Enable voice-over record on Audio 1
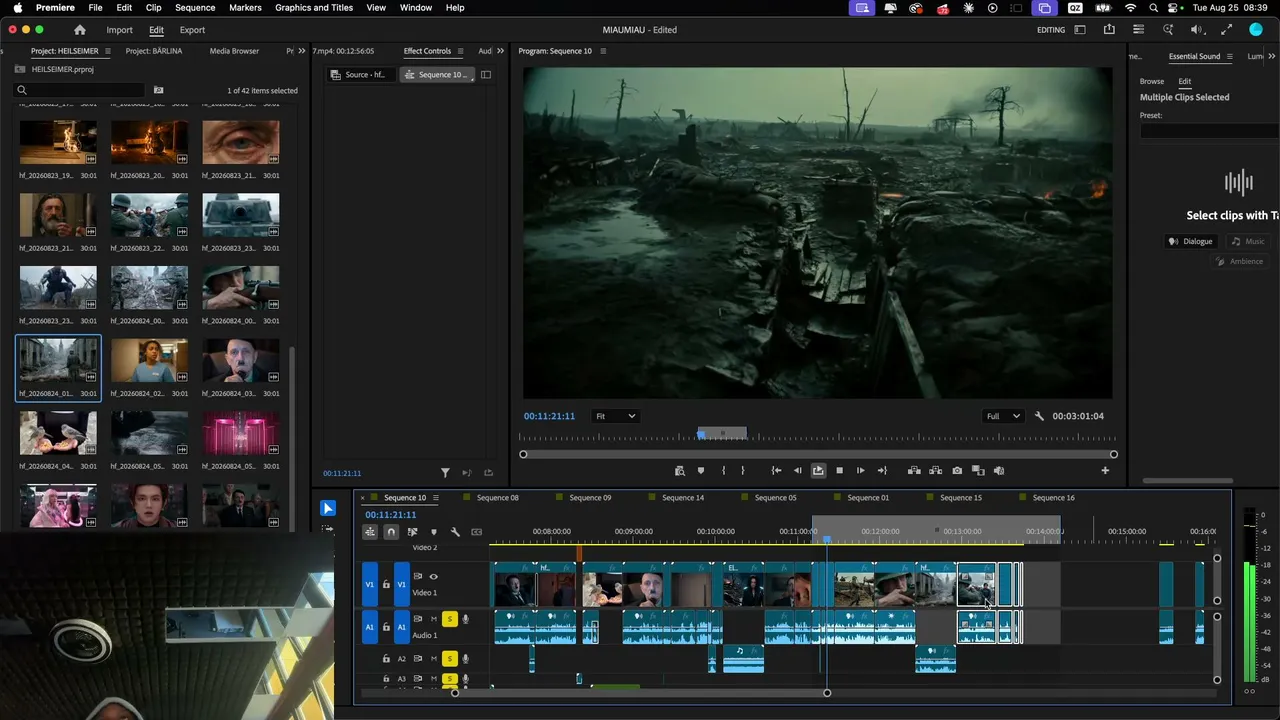This screenshot has height=720, width=1280. 465,619
